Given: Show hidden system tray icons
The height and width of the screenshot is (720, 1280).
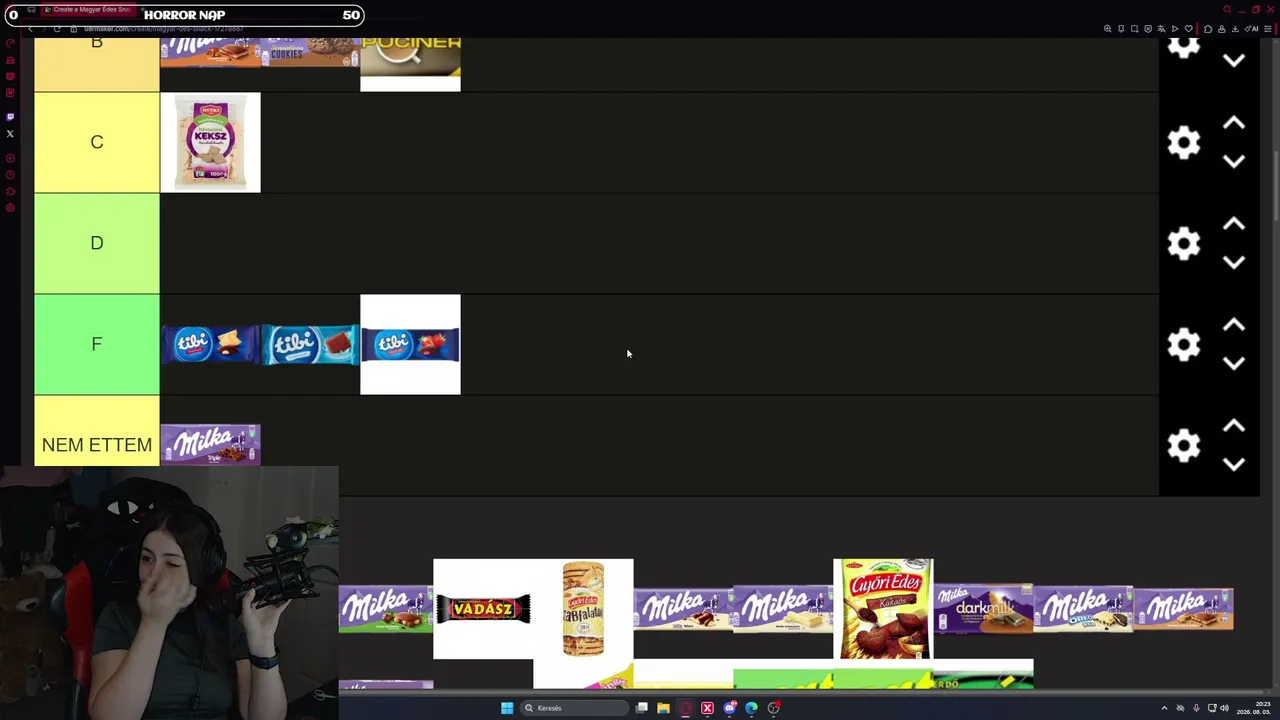Looking at the screenshot, I should coord(1164,708).
